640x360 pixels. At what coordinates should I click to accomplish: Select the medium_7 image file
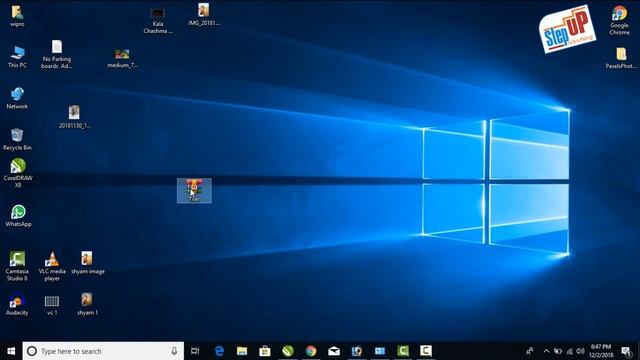tap(122, 58)
